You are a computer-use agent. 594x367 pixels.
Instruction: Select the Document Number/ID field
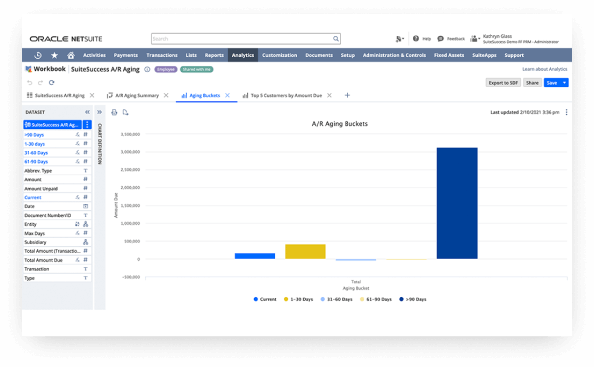coord(57,216)
